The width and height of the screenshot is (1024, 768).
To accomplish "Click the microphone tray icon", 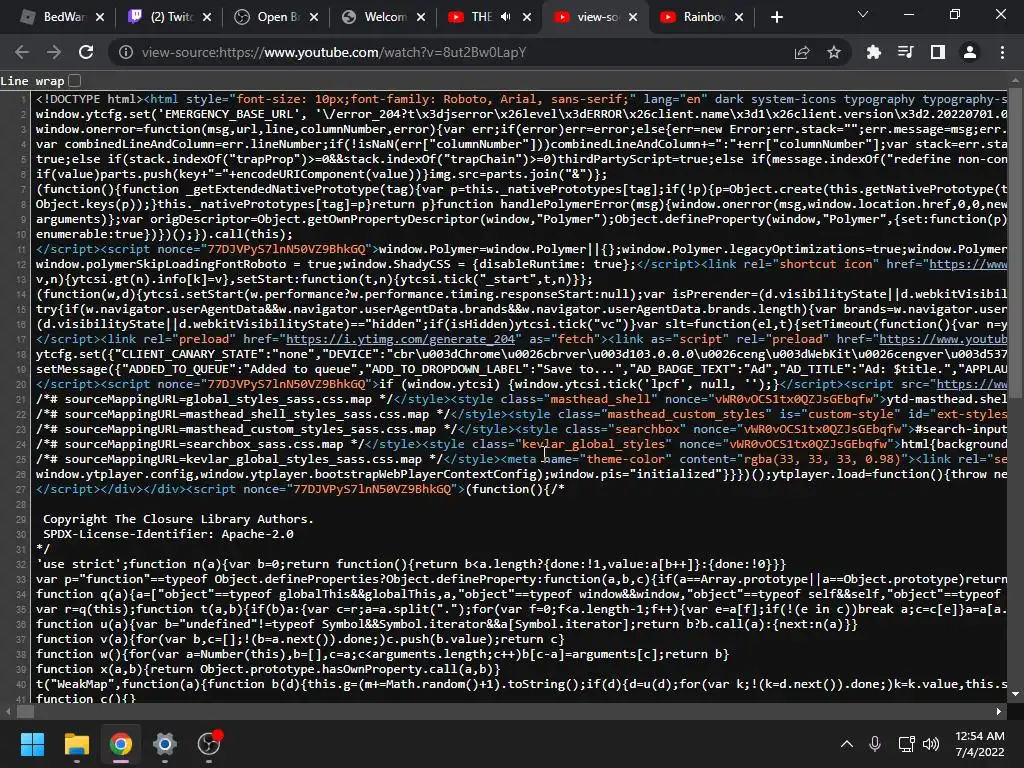I will (x=875, y=744).
